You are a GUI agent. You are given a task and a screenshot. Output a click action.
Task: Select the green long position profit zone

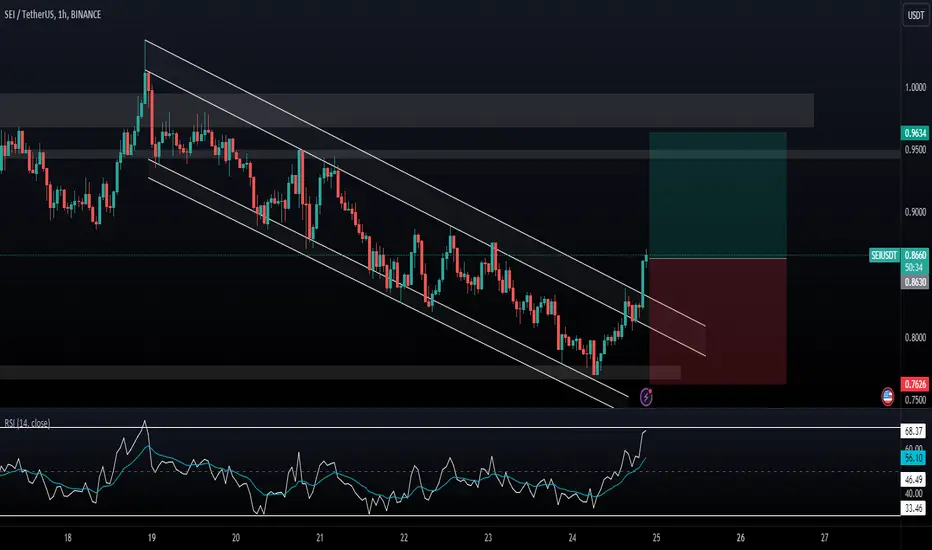point(717,195)
